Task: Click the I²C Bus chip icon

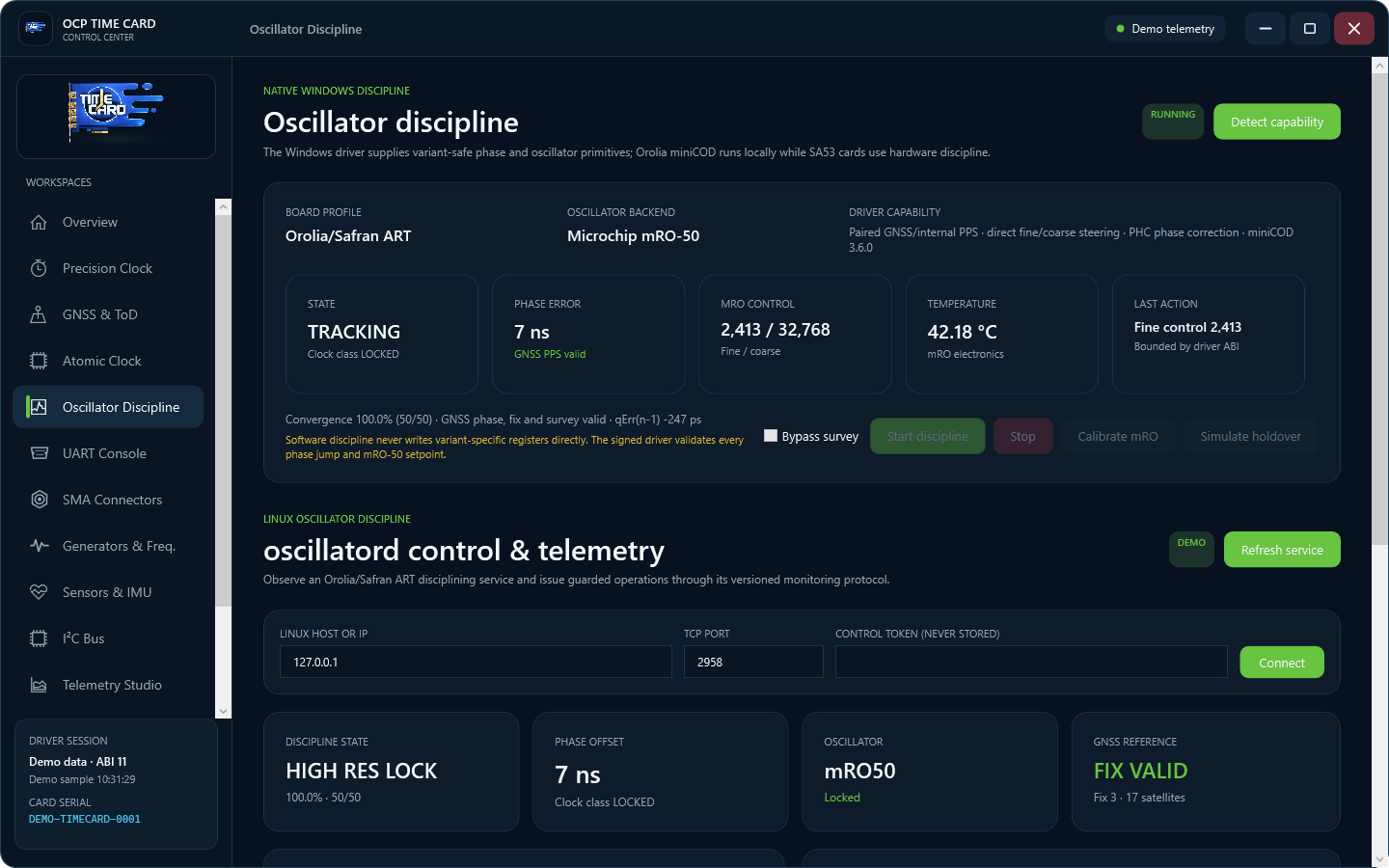Action: pos(39,638)
